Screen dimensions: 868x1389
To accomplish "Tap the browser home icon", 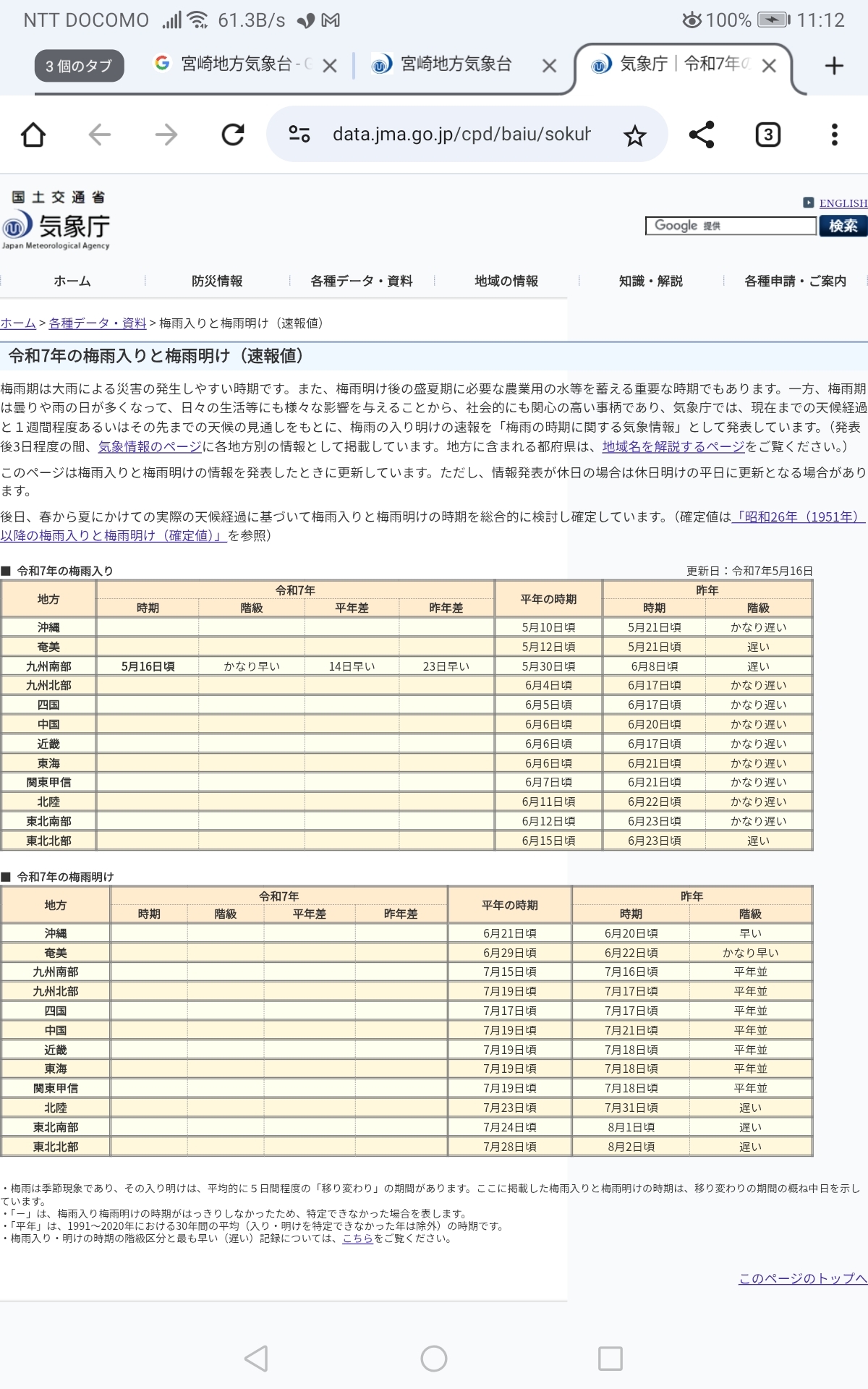I will pos(33,135).
